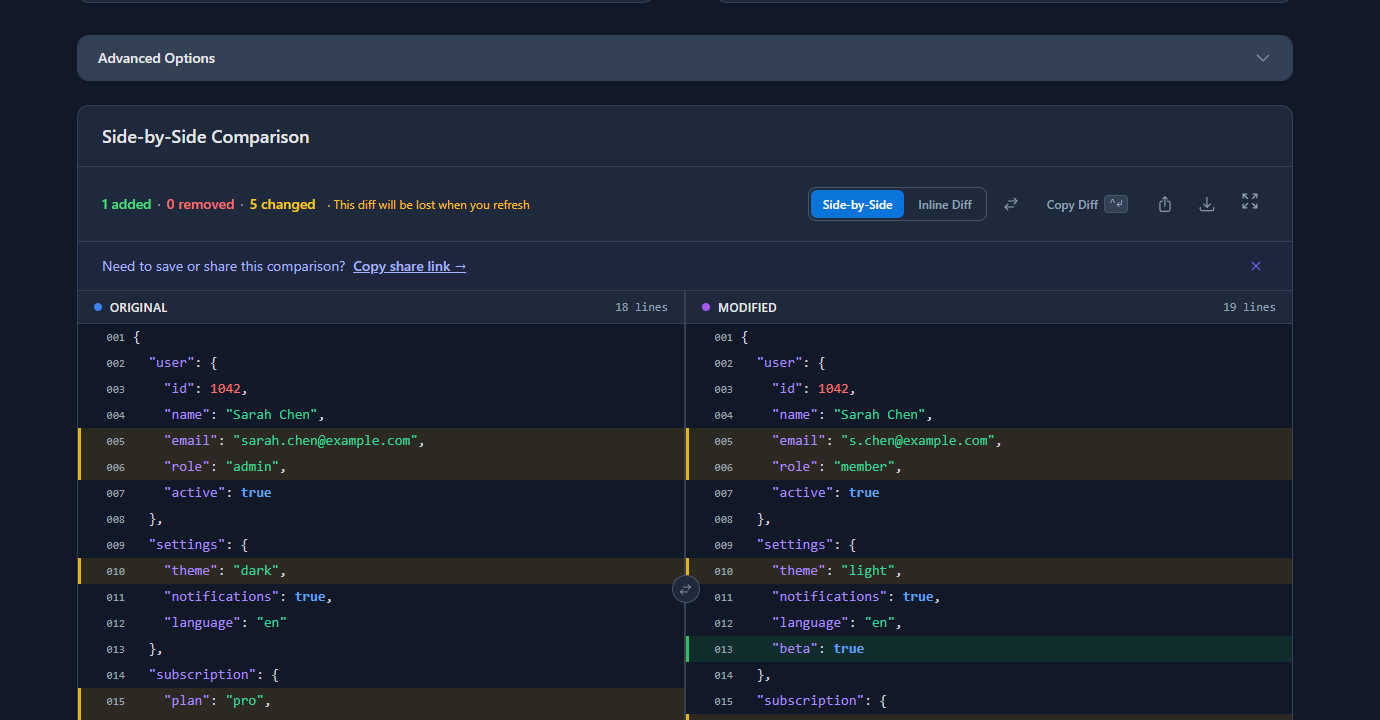
Task: Open the Side-by-Side Comparison header
Action: coord(205,136)
